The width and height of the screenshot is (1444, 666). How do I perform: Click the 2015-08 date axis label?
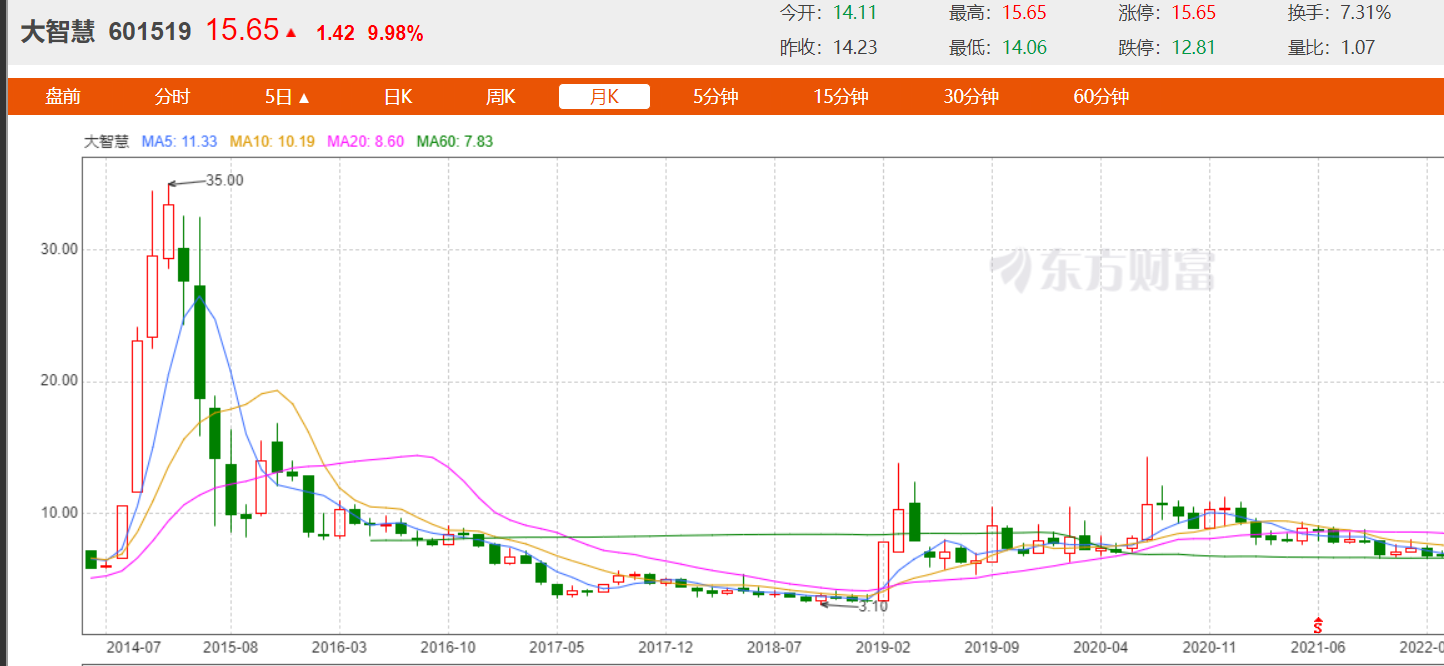point(230,648)
